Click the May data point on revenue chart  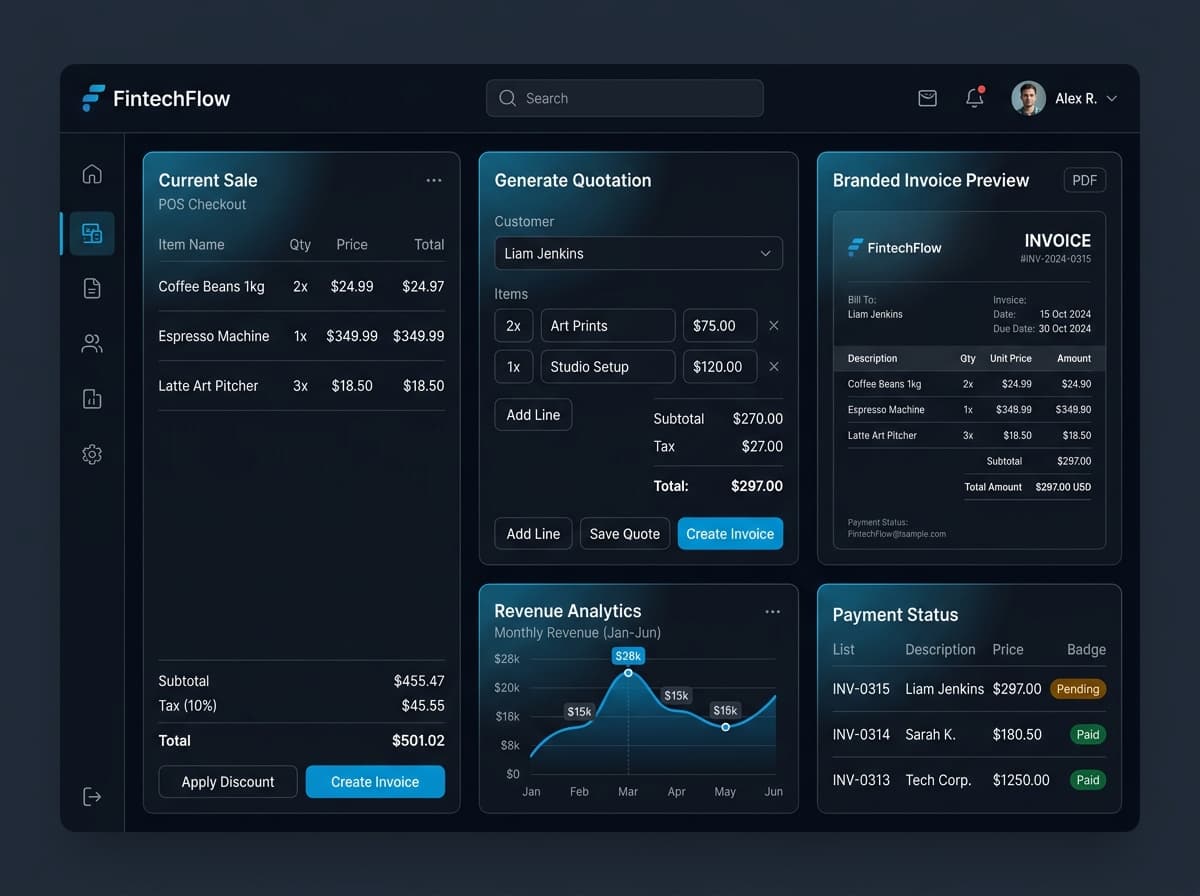(x=725, y=727)
